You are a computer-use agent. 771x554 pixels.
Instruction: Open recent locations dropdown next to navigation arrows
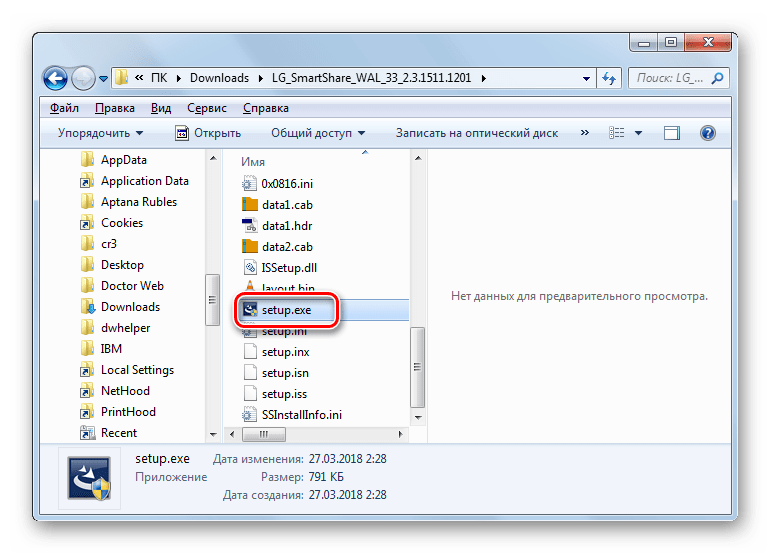103,79
